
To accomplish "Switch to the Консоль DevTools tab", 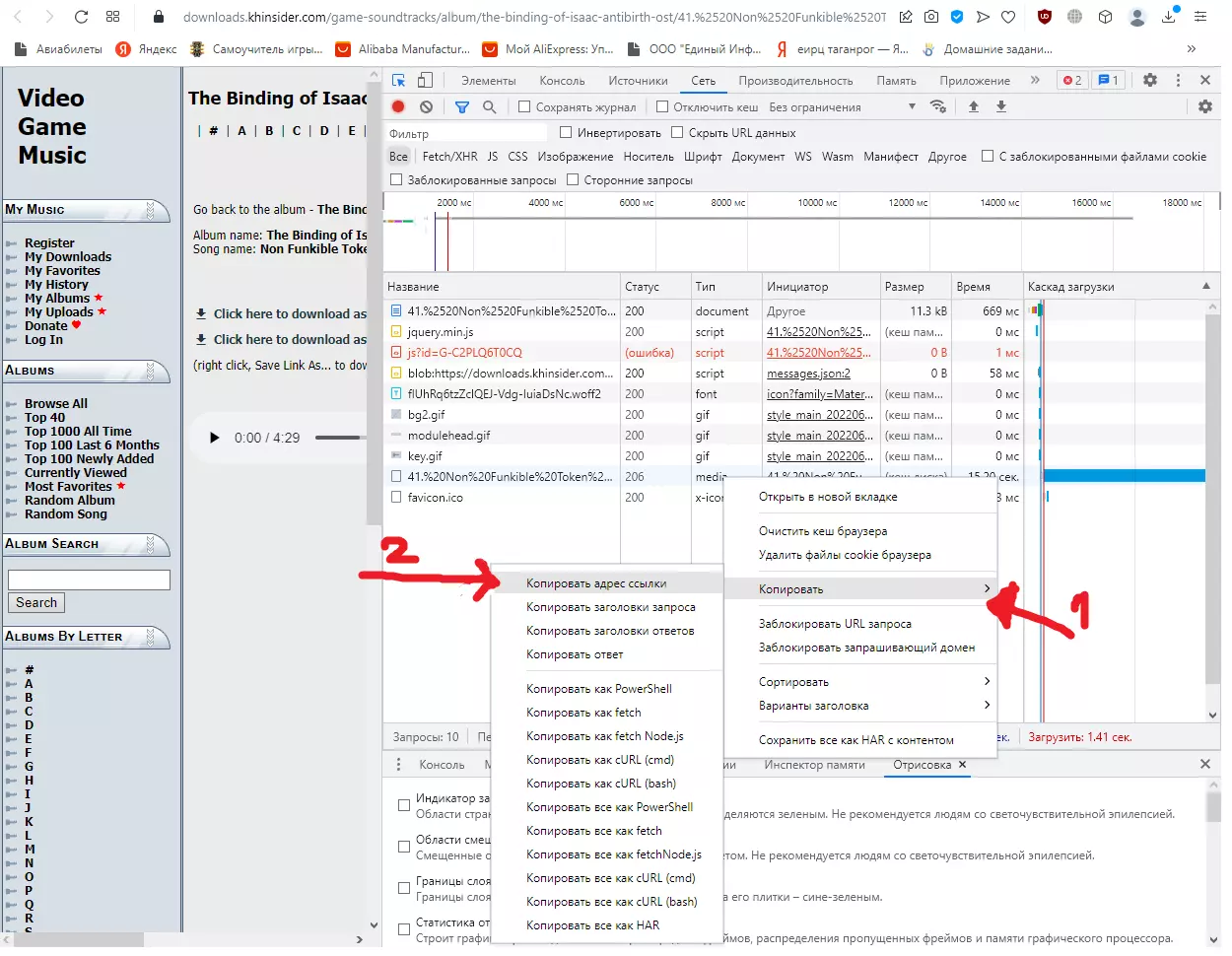I will click(562, 81).
